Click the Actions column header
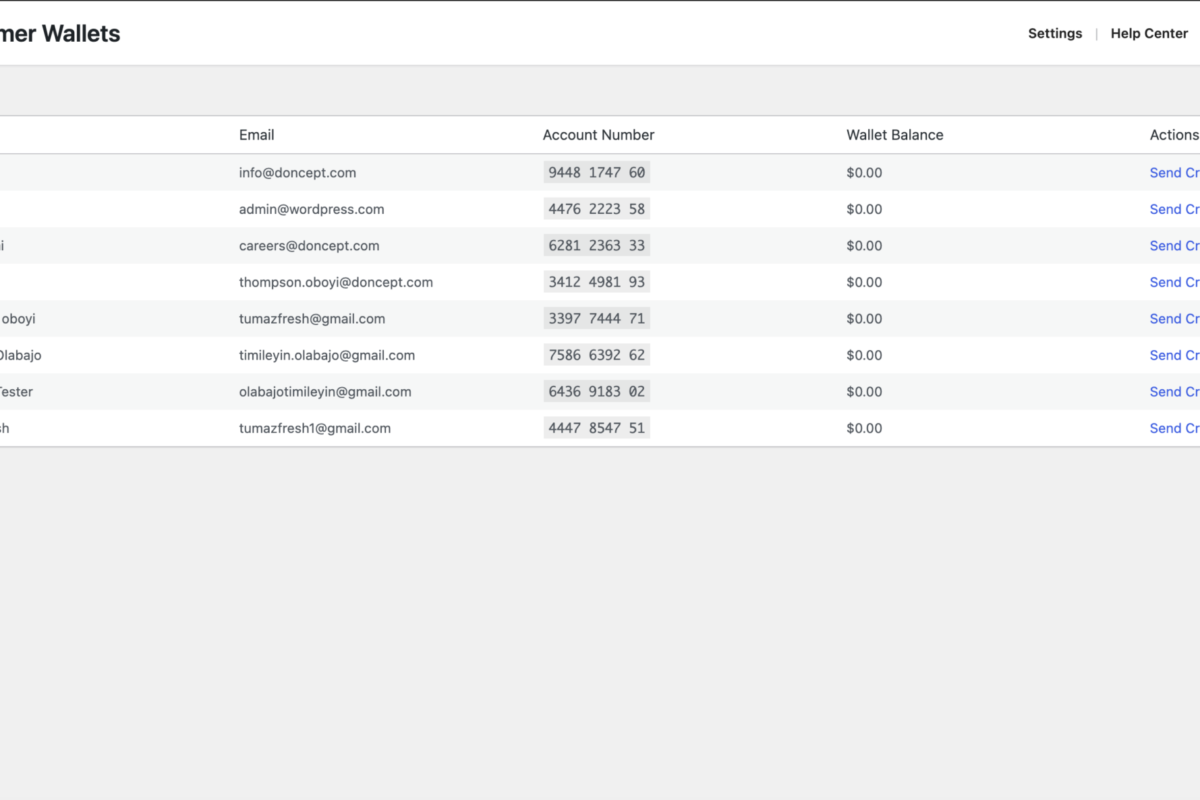Image resolution: width=1200 pixels, height=800 pixels. coord(1174,135)
